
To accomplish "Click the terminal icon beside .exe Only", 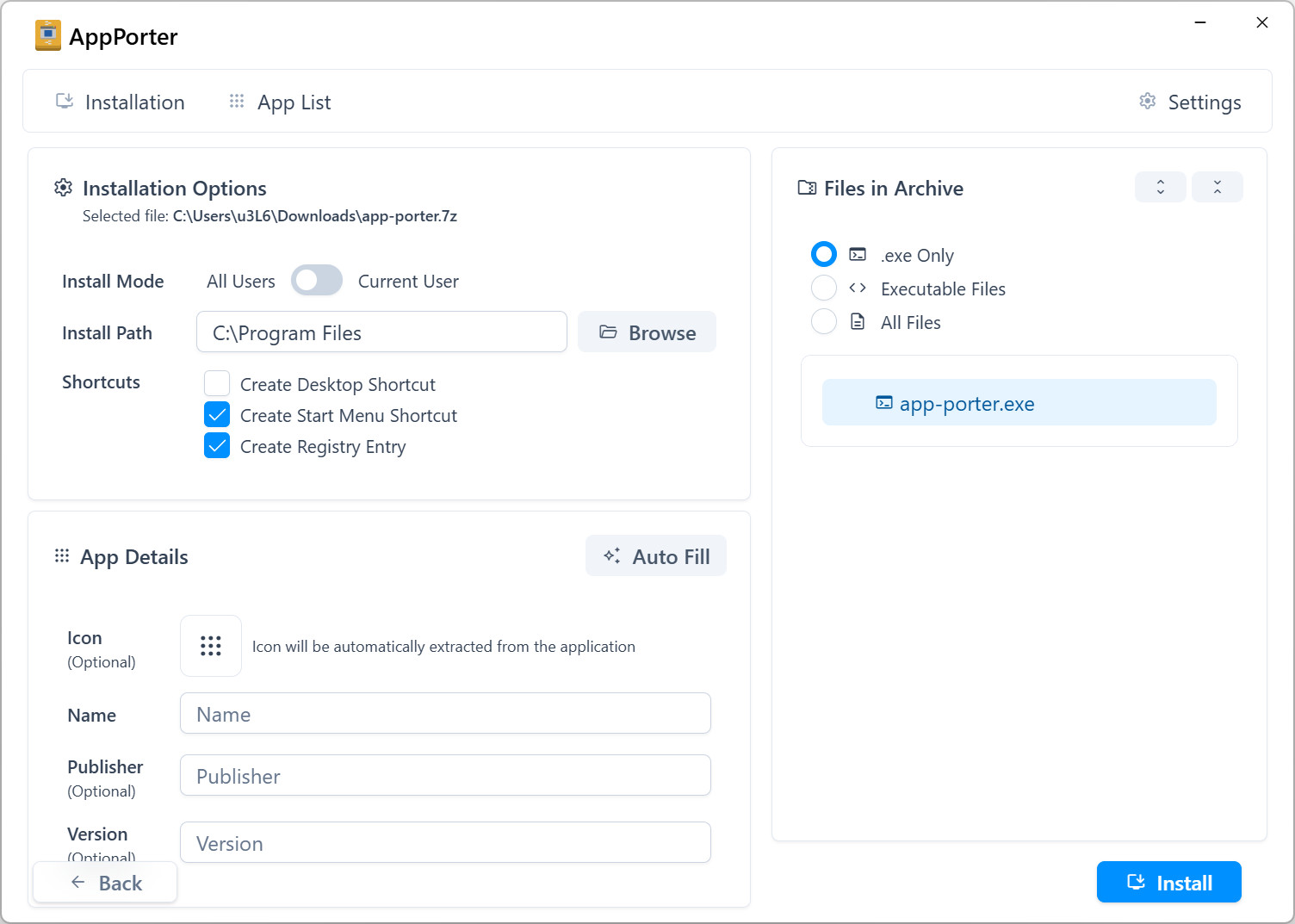I will click(858, 254).
